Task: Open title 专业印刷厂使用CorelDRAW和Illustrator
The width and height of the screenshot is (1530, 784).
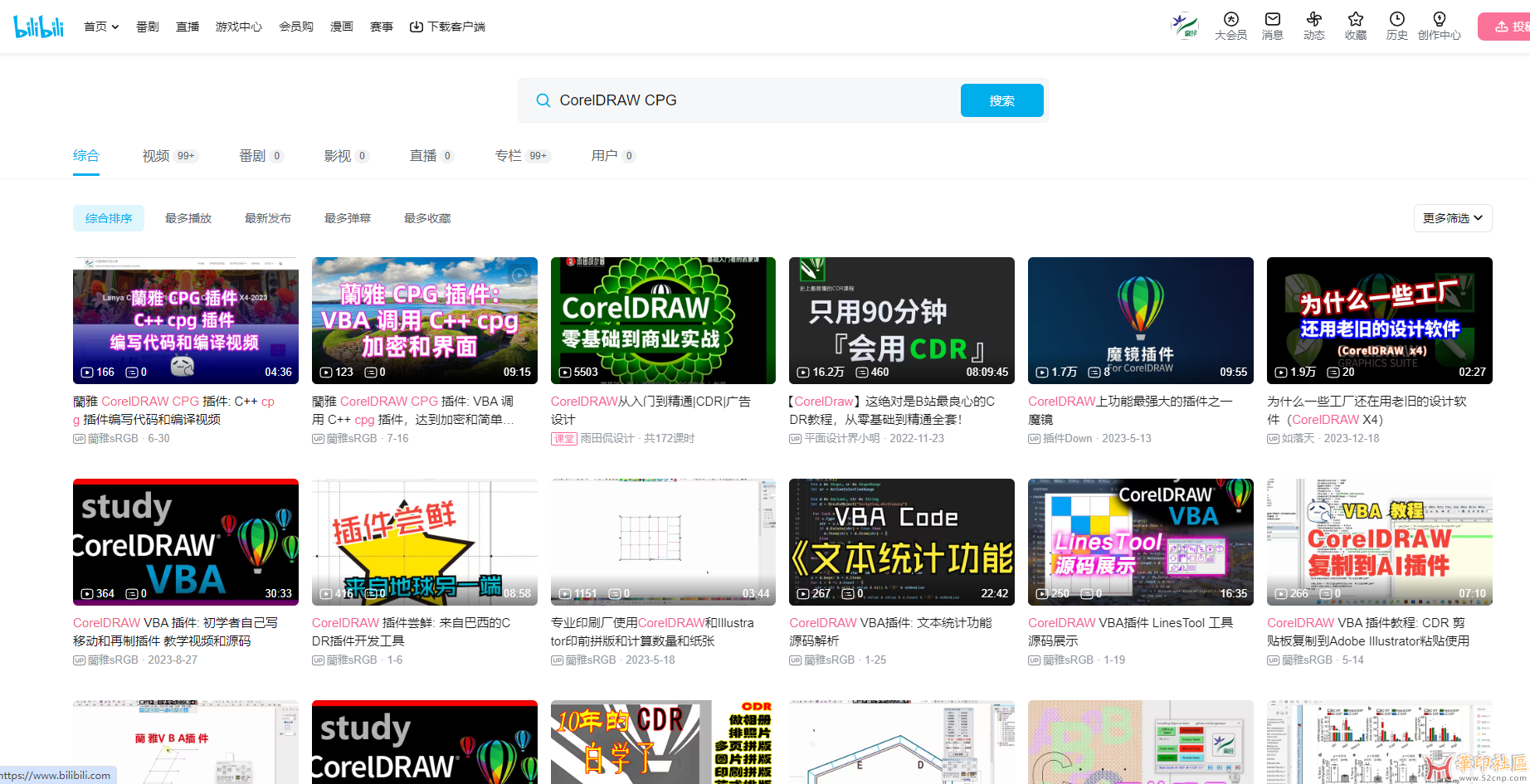Action: 653,631
